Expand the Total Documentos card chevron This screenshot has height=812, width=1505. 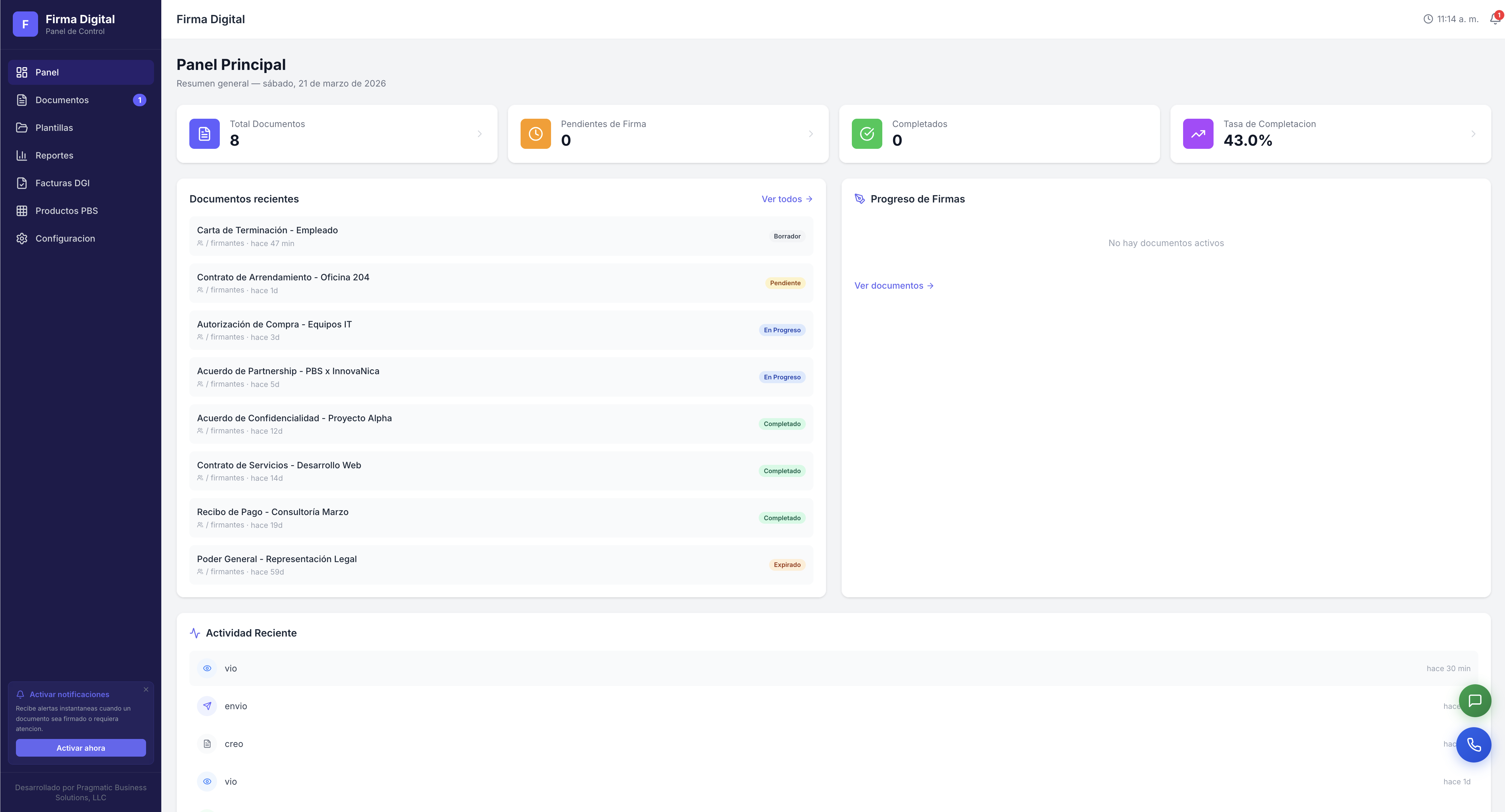(x=480, y=134)
